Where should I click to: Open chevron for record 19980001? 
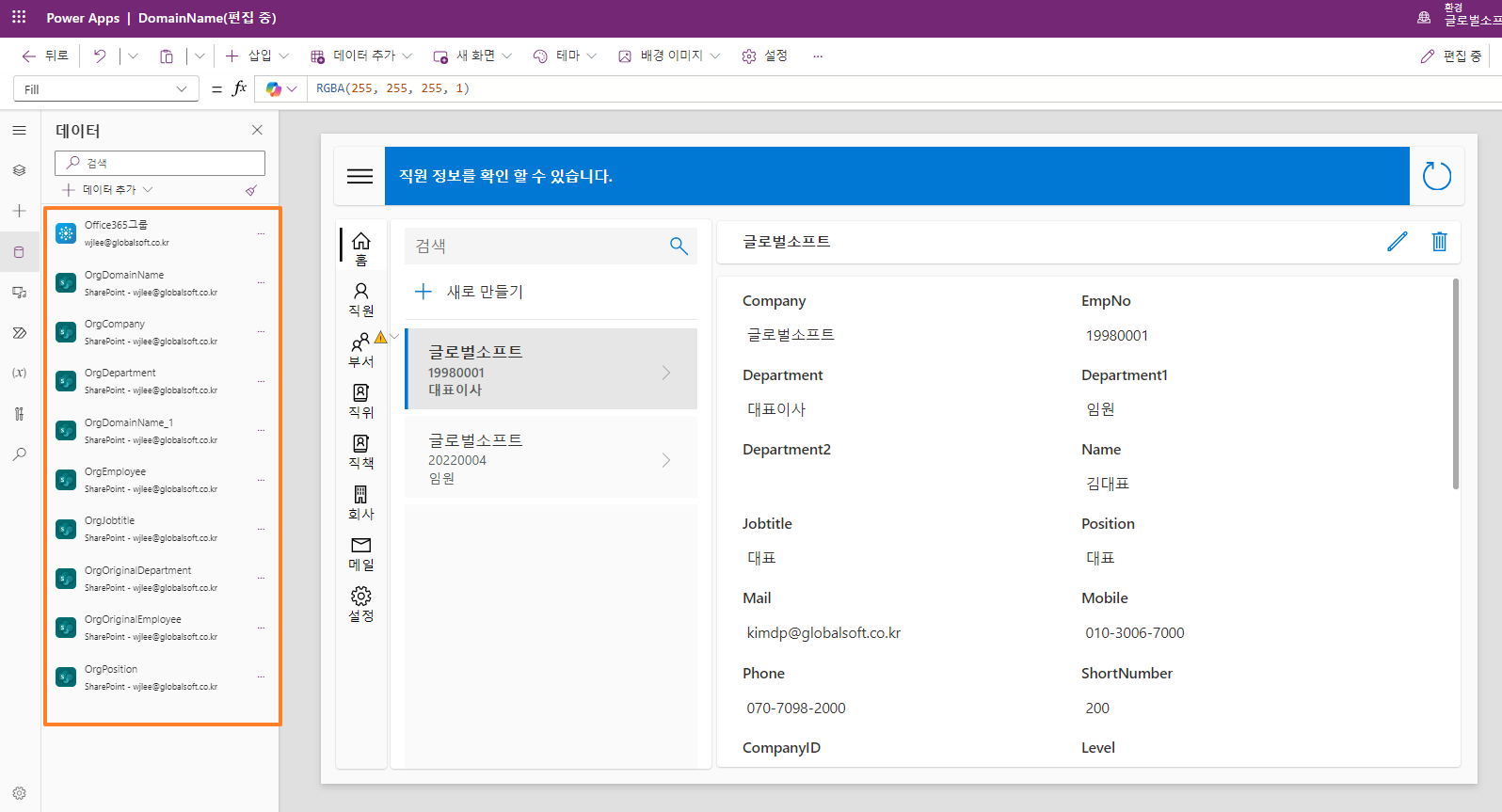coord(666,373)
